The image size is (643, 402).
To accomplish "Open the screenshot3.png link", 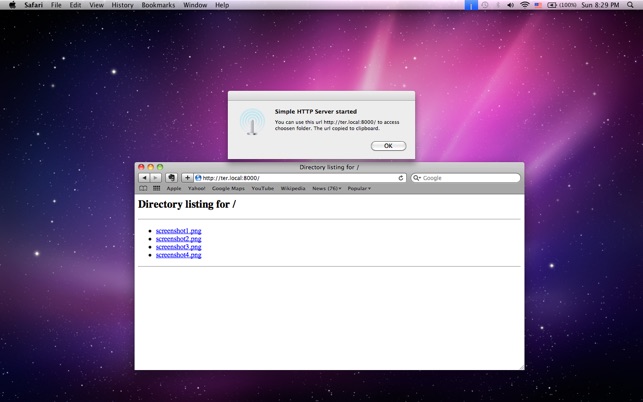I will point(178,247).
